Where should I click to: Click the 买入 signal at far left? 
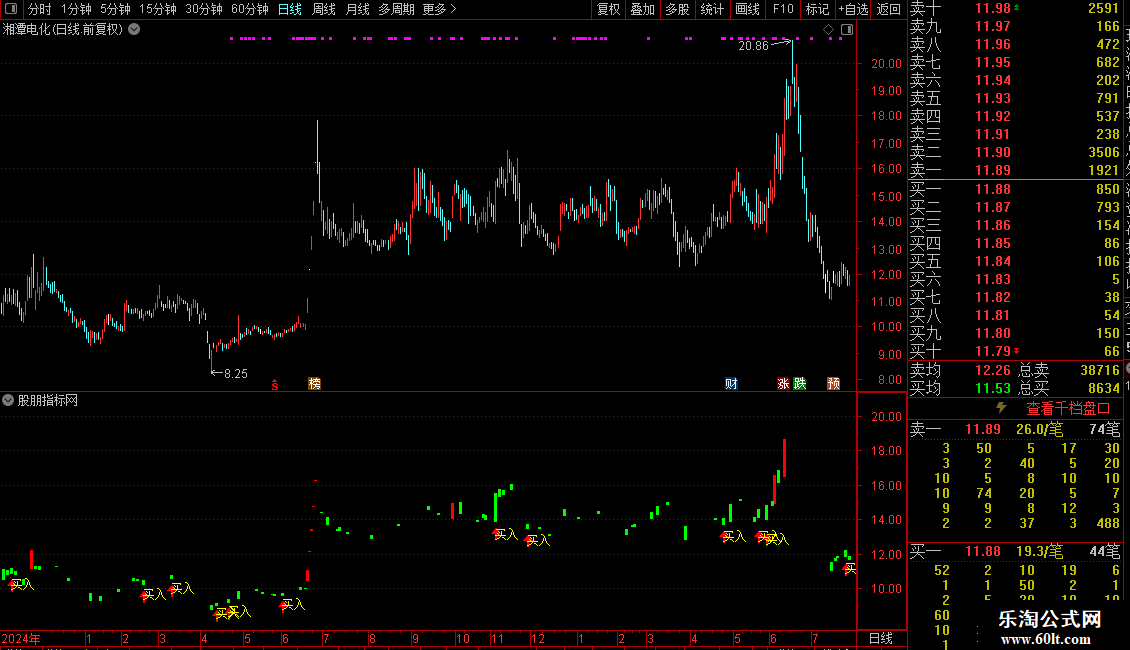tap(20, 584)
